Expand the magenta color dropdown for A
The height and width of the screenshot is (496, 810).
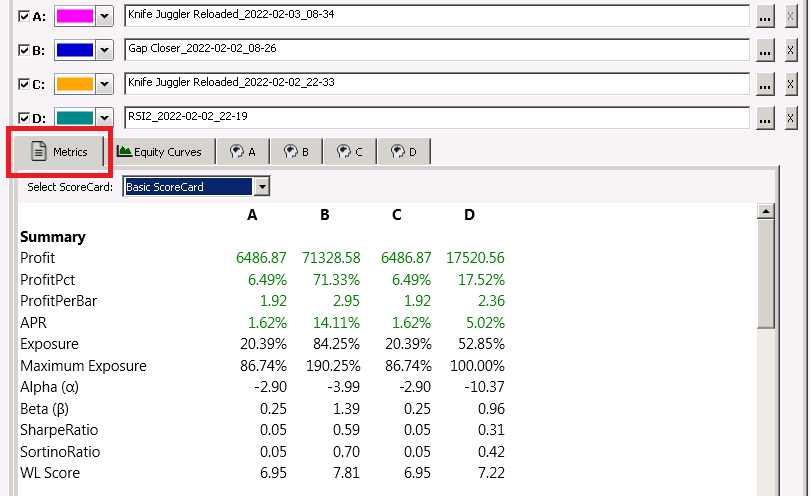pos(104,16)
